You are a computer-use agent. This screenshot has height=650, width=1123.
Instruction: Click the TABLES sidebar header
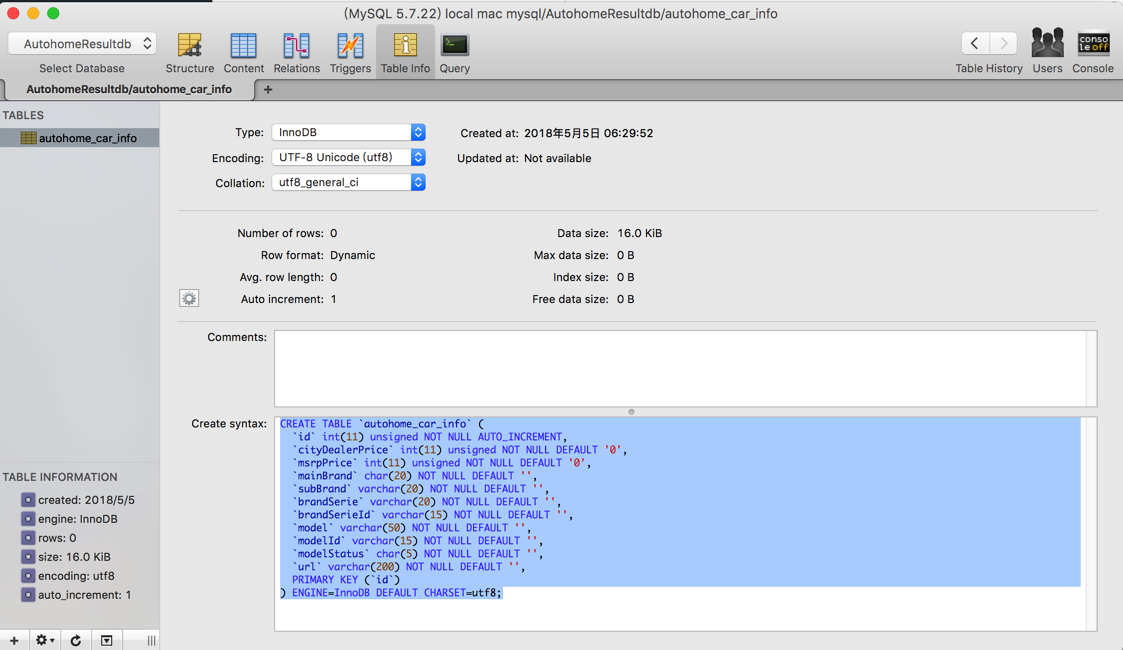coord(23,115)
